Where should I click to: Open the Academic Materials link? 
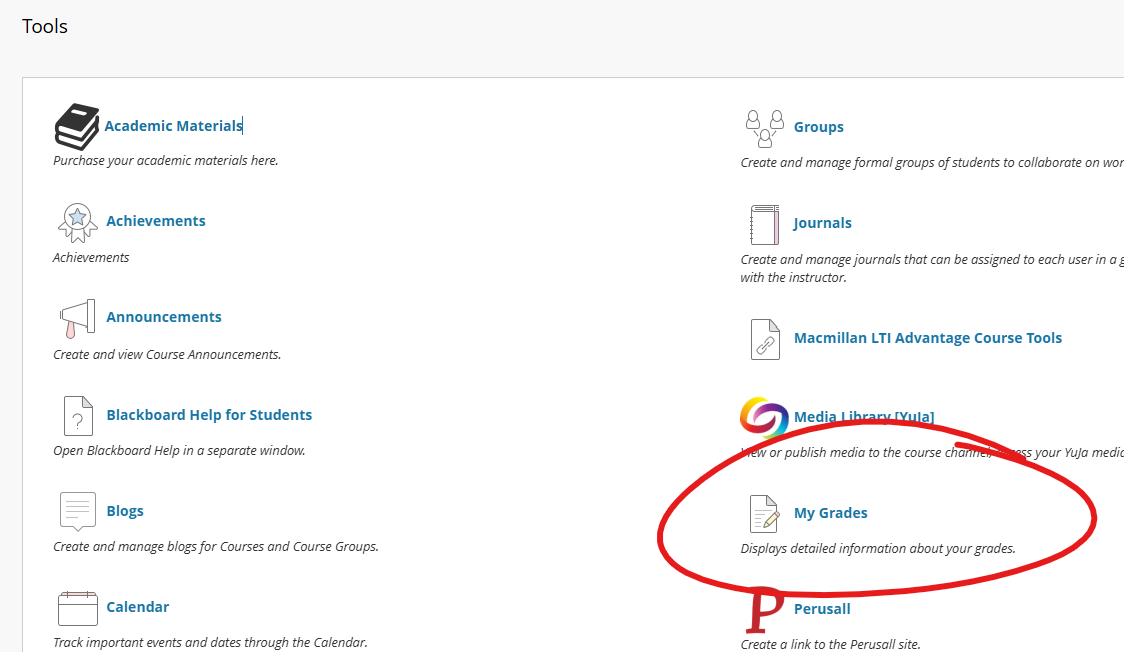[x=173, y=125]
